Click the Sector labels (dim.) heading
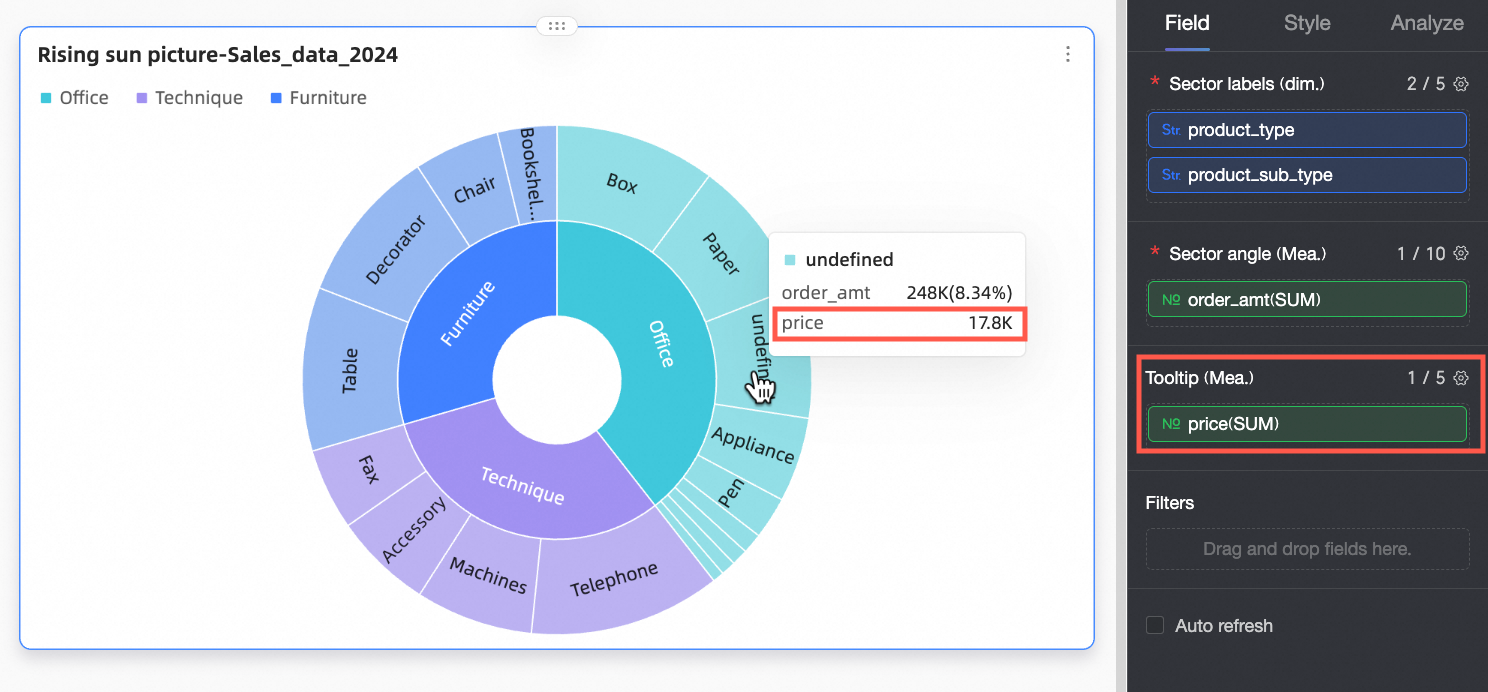Screen dimensions: 1488x692 (x=1247, y=84)
